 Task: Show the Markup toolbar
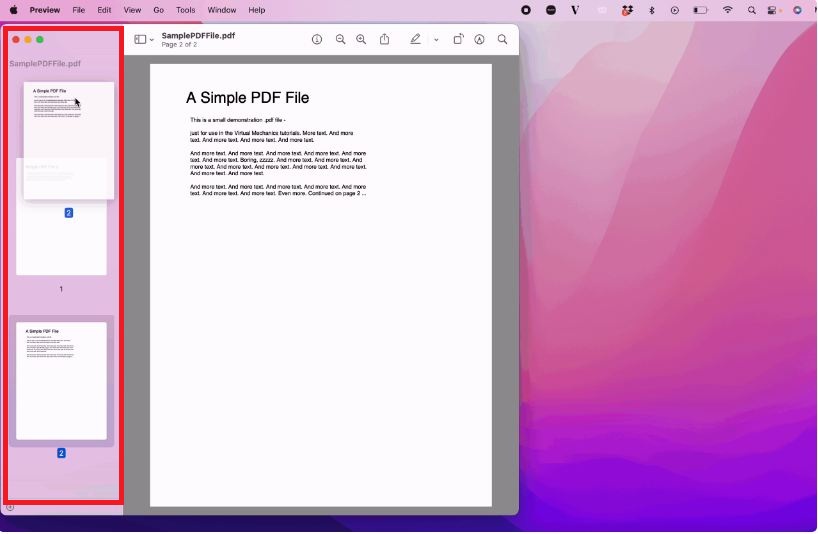point(479,40)
